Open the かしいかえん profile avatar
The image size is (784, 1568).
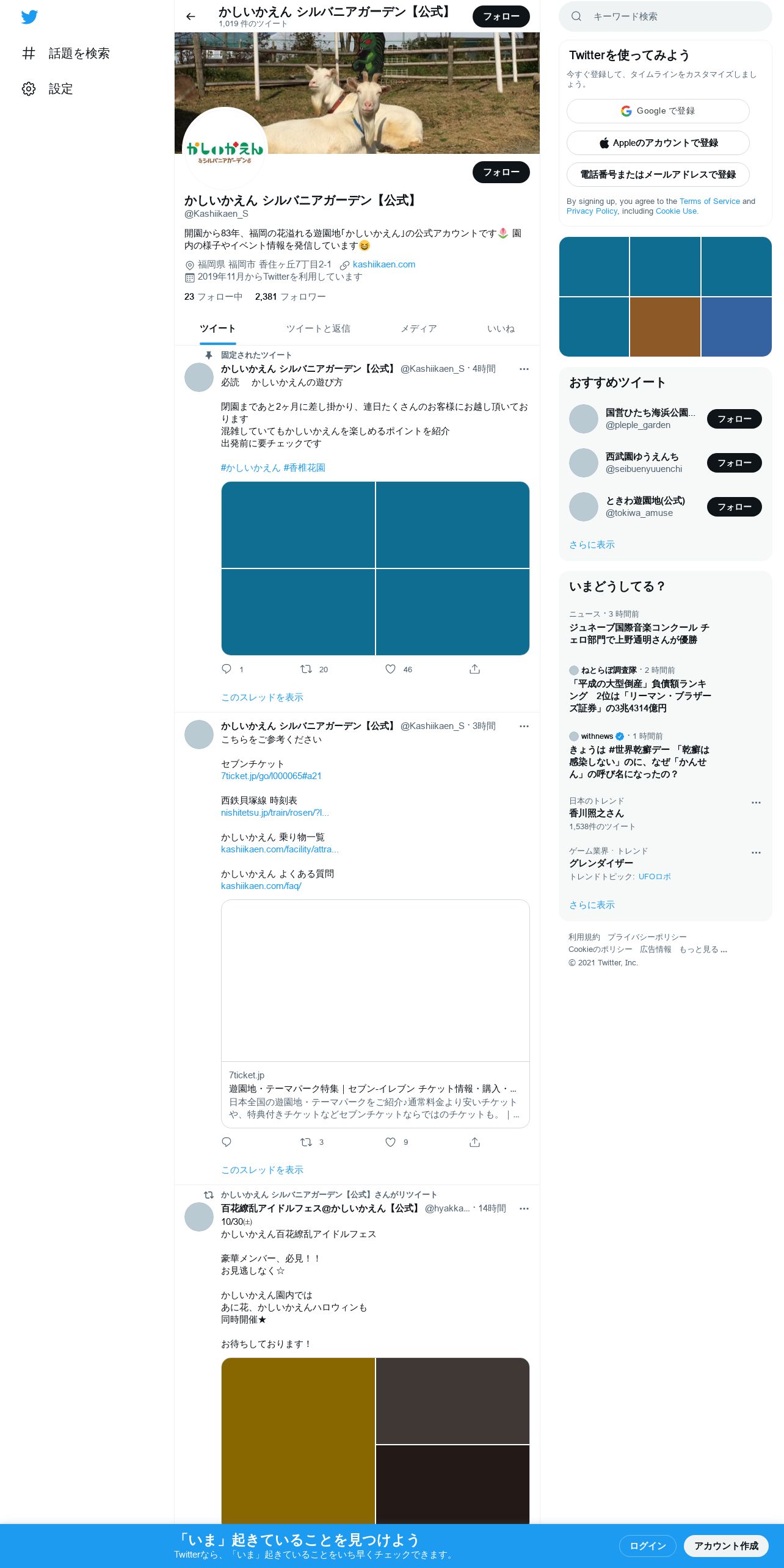[x=225, y=149]
